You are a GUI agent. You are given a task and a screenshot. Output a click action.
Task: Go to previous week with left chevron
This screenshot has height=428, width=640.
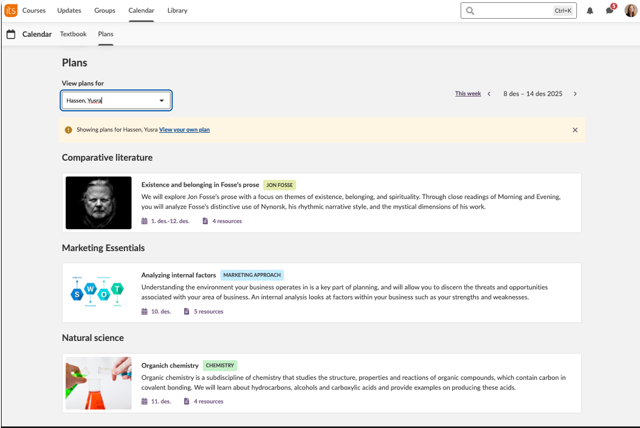489,94
